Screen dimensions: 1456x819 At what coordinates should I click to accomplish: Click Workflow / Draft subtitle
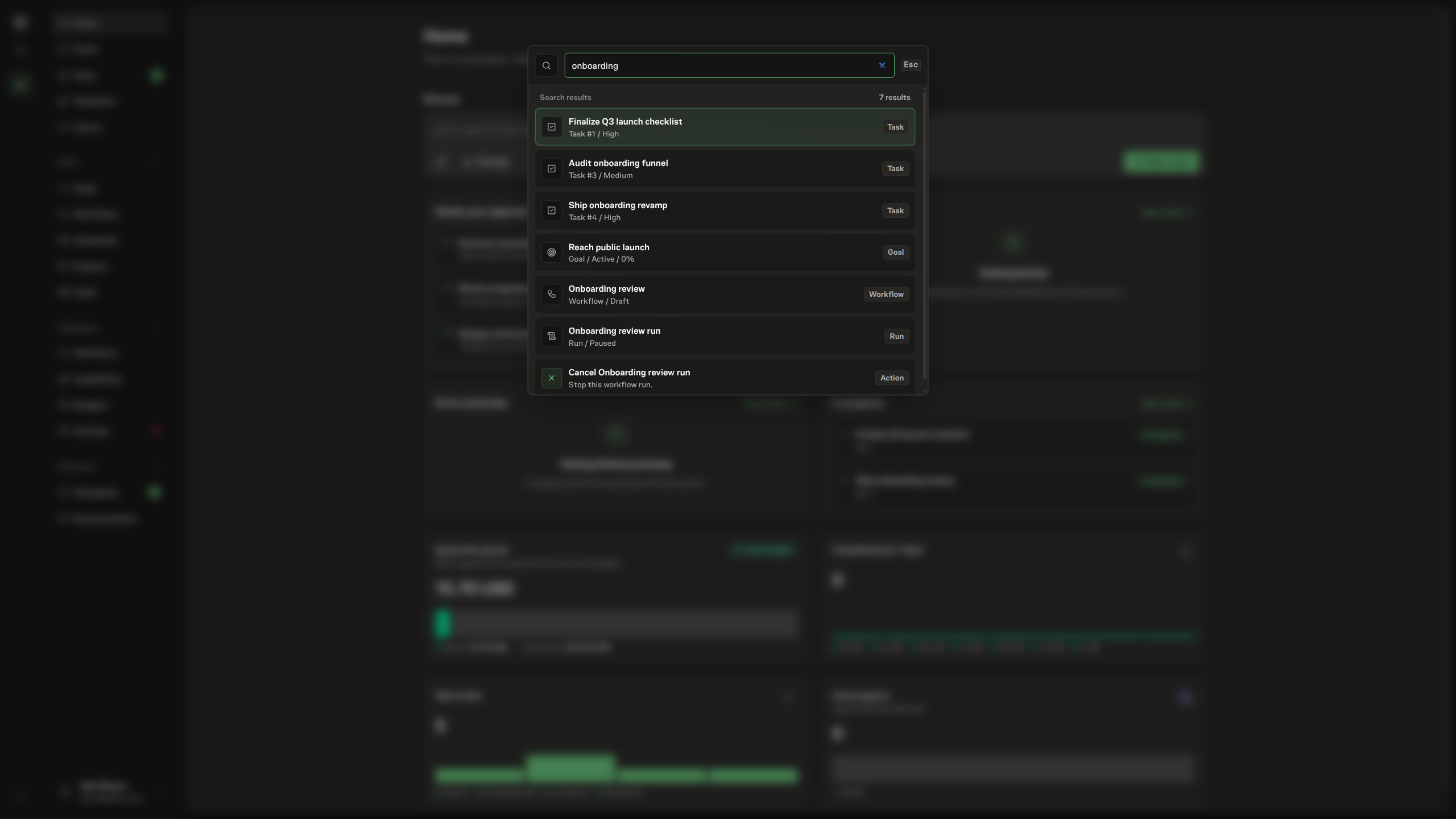pyautogui.click(x=598, y=301)
